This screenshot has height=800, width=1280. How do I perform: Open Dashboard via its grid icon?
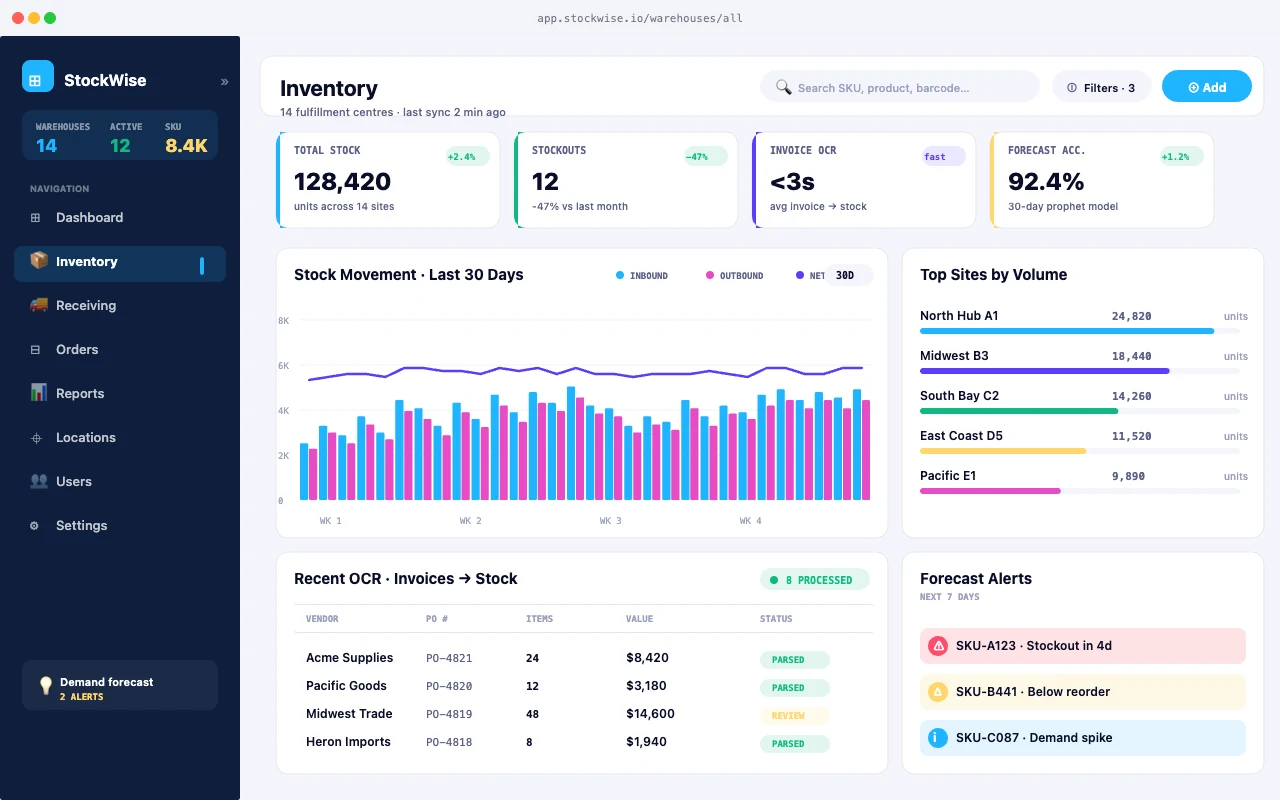[x=36, y=218]
